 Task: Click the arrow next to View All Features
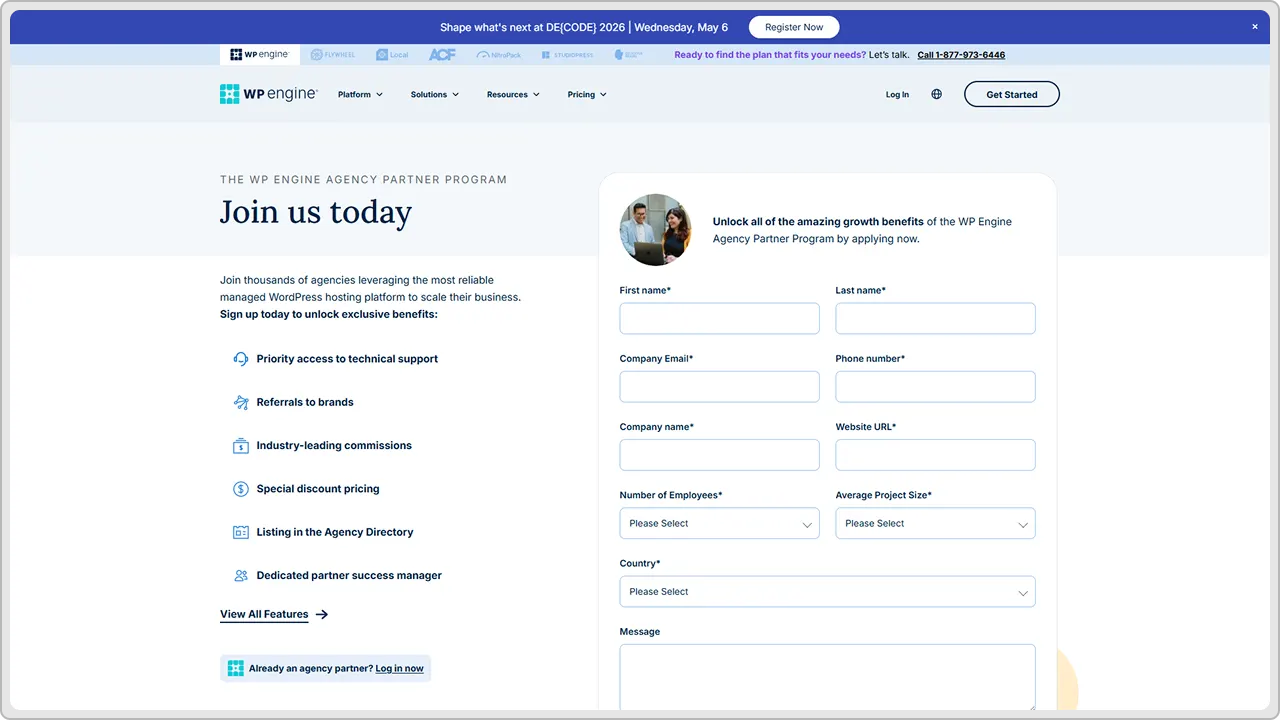322,614
